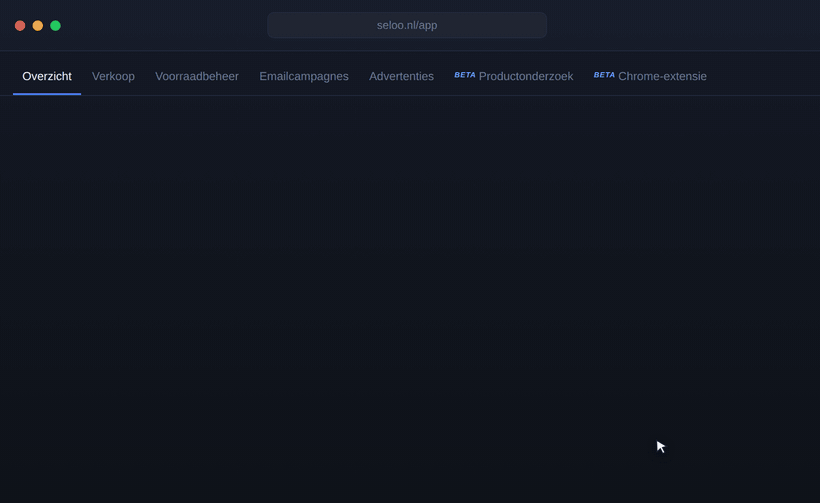Minimize the window with the yellow button
Viewport: 820px width, 503px height.
(x=38, y=26)
